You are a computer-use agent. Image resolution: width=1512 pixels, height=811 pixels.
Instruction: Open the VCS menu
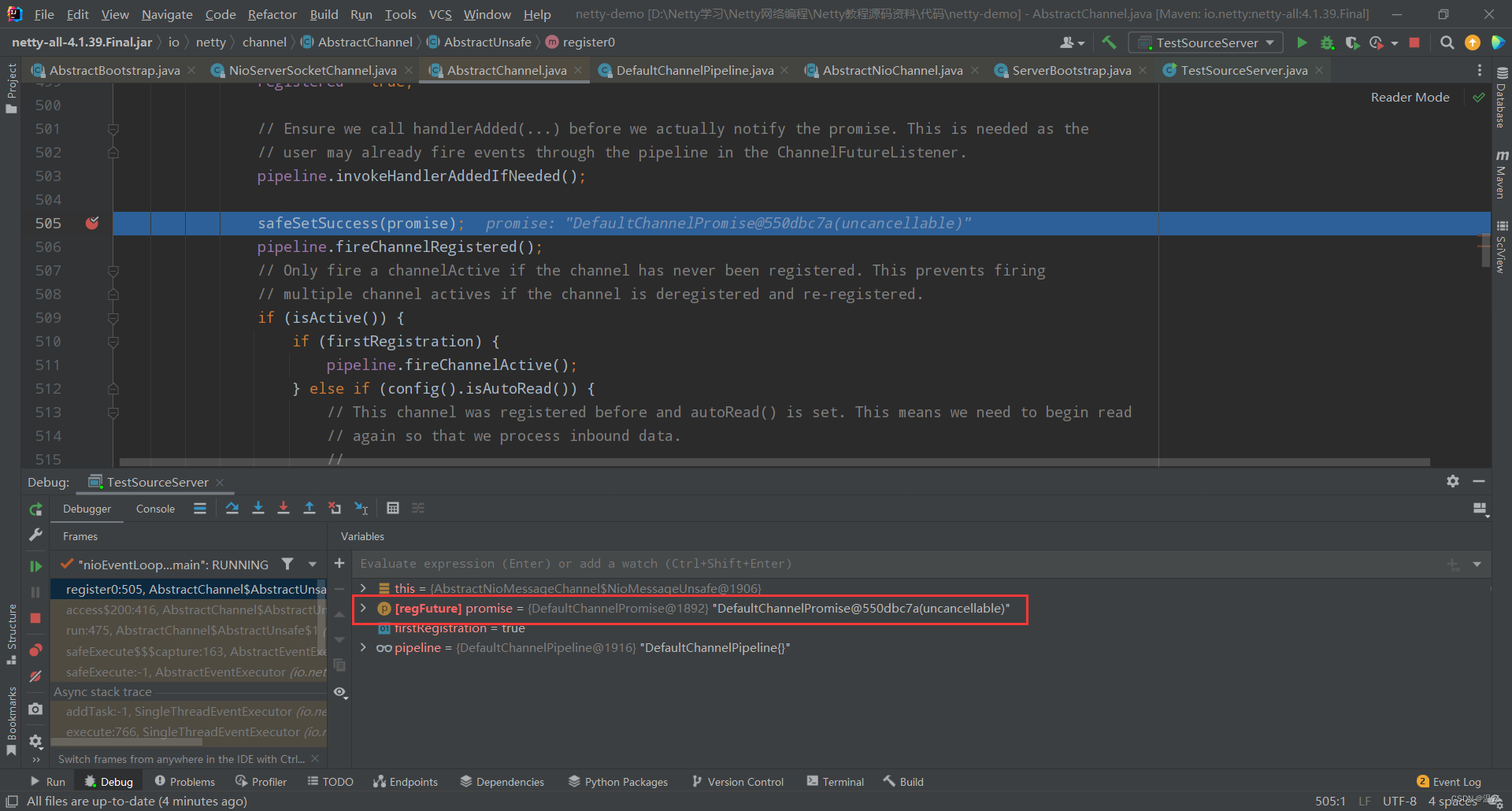[440, 14]
